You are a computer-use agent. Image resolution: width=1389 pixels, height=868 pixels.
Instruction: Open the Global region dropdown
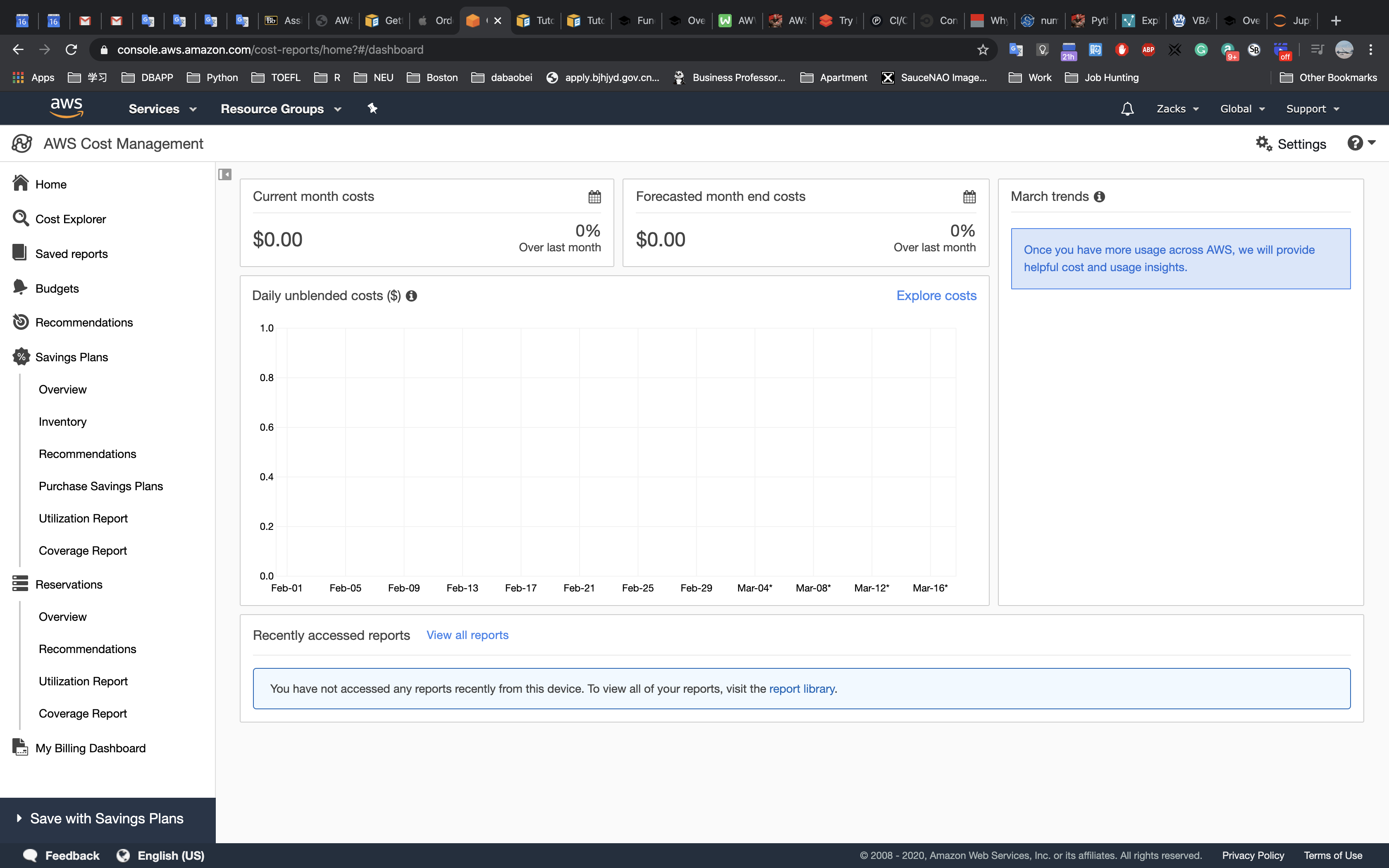pyautogui.click(x=1242, y=108)
